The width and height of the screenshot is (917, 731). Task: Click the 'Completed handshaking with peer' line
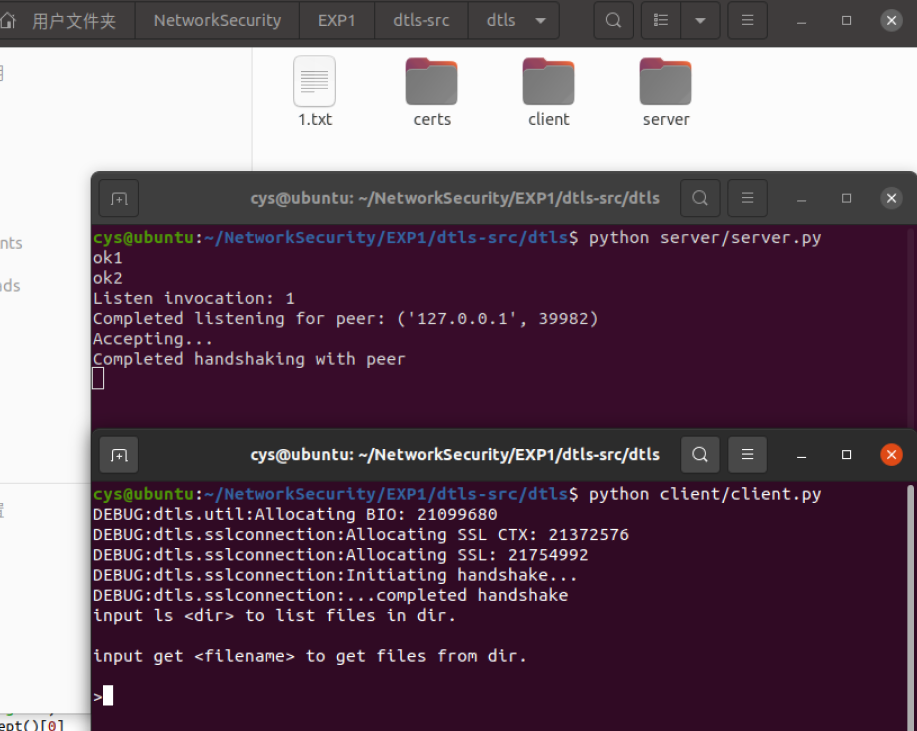[x=249, y=359]
